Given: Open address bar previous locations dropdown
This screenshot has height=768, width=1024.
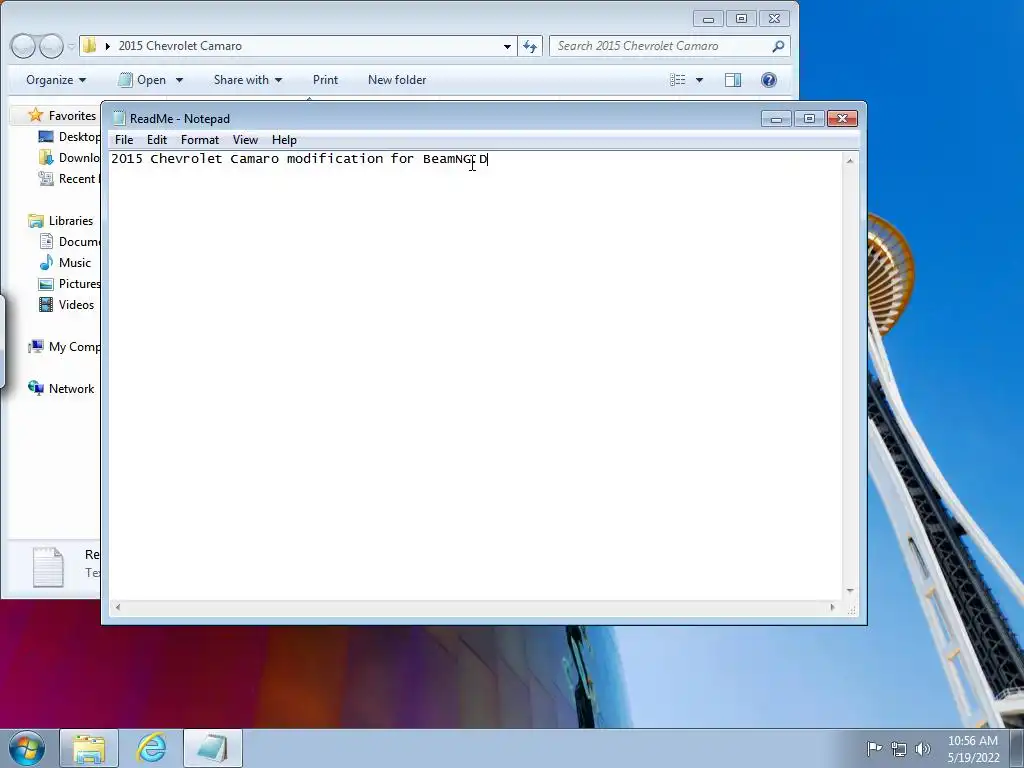Looking at the screenshot, I should coord(507,46).
